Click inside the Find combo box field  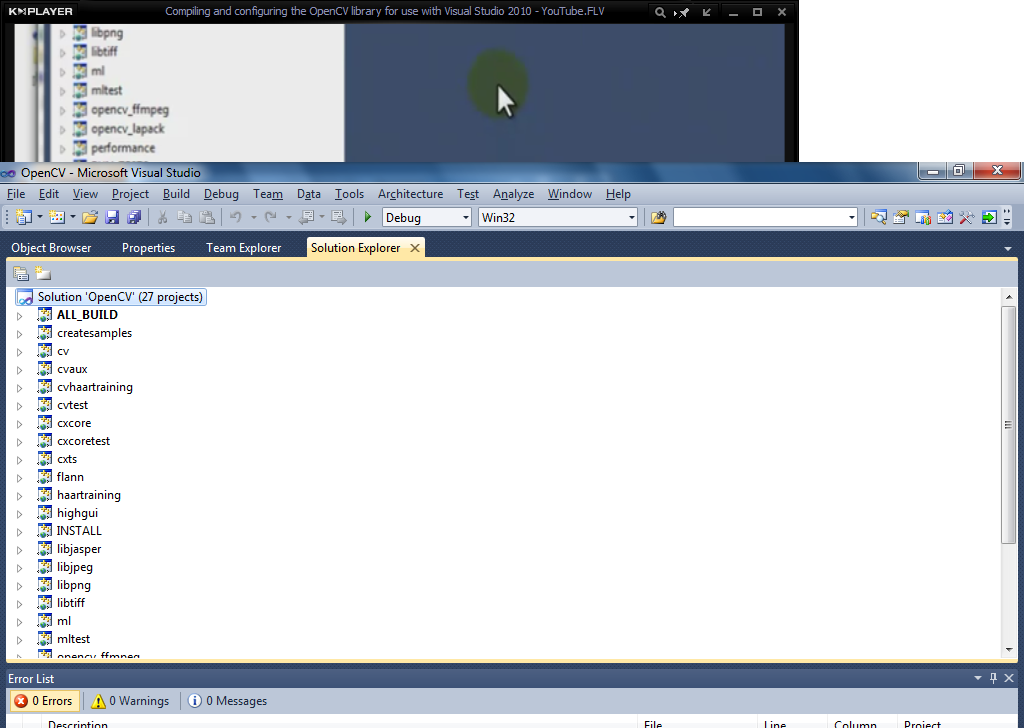coord(760,217)
